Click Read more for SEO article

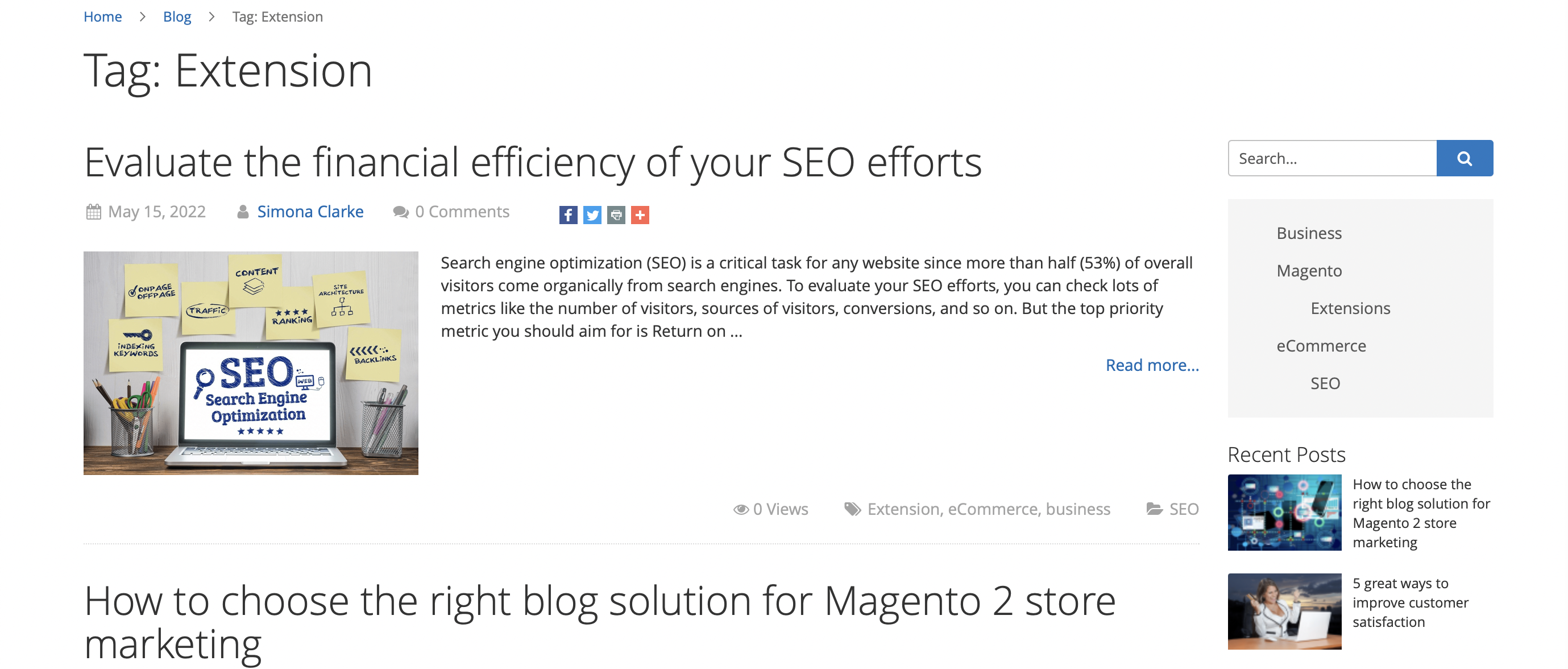click(x=1152, y=365)
